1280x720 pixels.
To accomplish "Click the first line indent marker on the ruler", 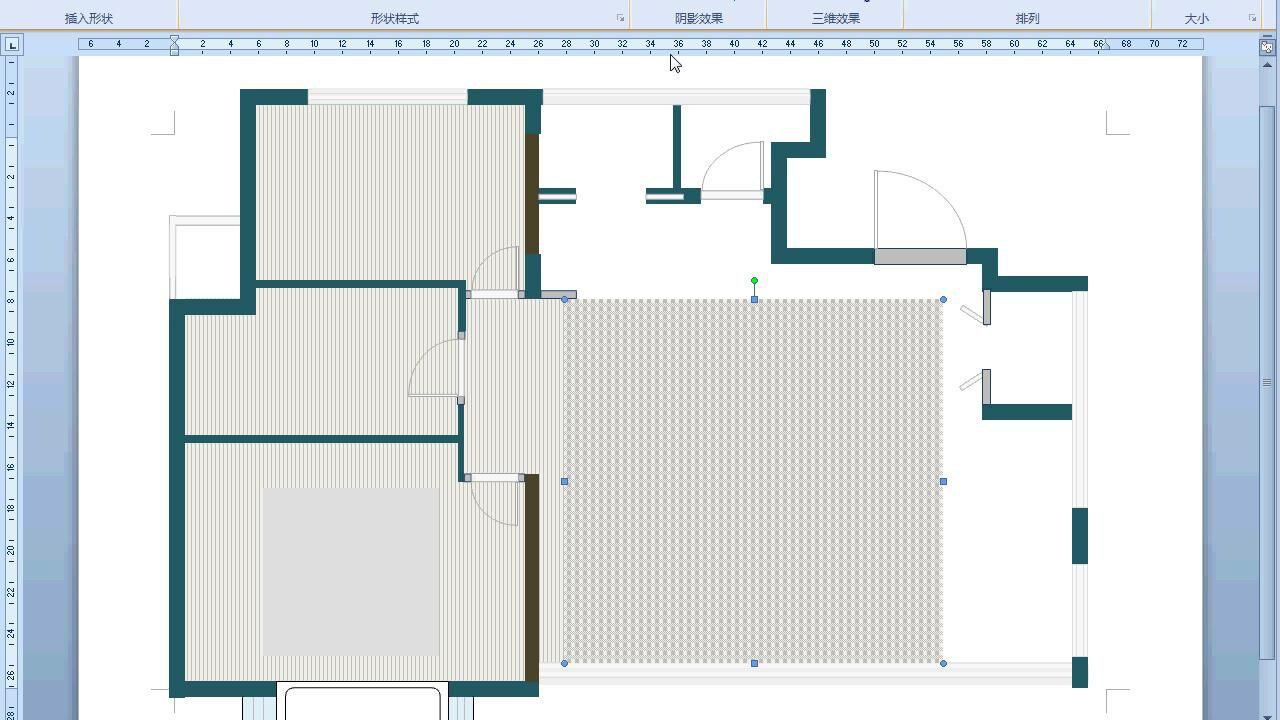I will (174, 39).
